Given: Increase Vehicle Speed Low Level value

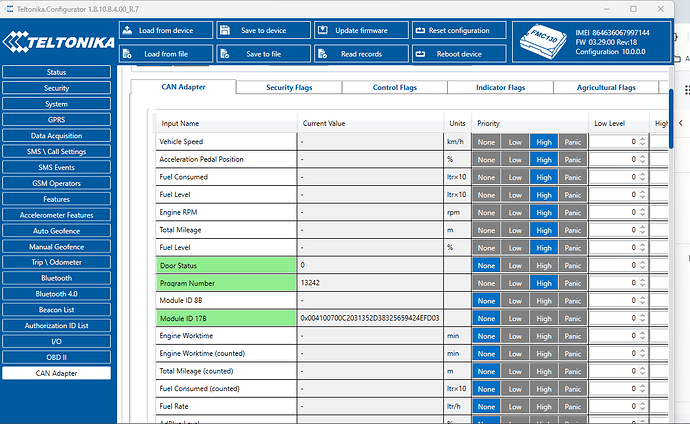Looking at the screenshot, I should pos(642,138).
